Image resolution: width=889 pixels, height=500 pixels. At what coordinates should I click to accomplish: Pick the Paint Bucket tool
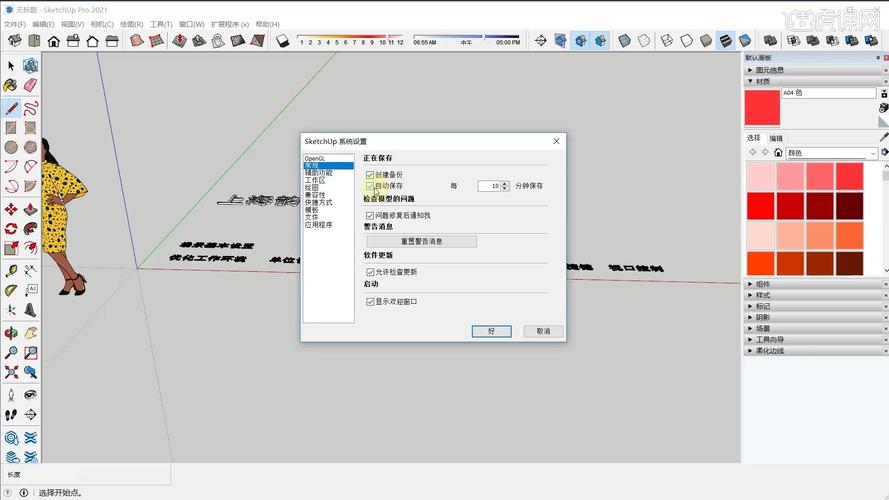(x=11, y=85)
